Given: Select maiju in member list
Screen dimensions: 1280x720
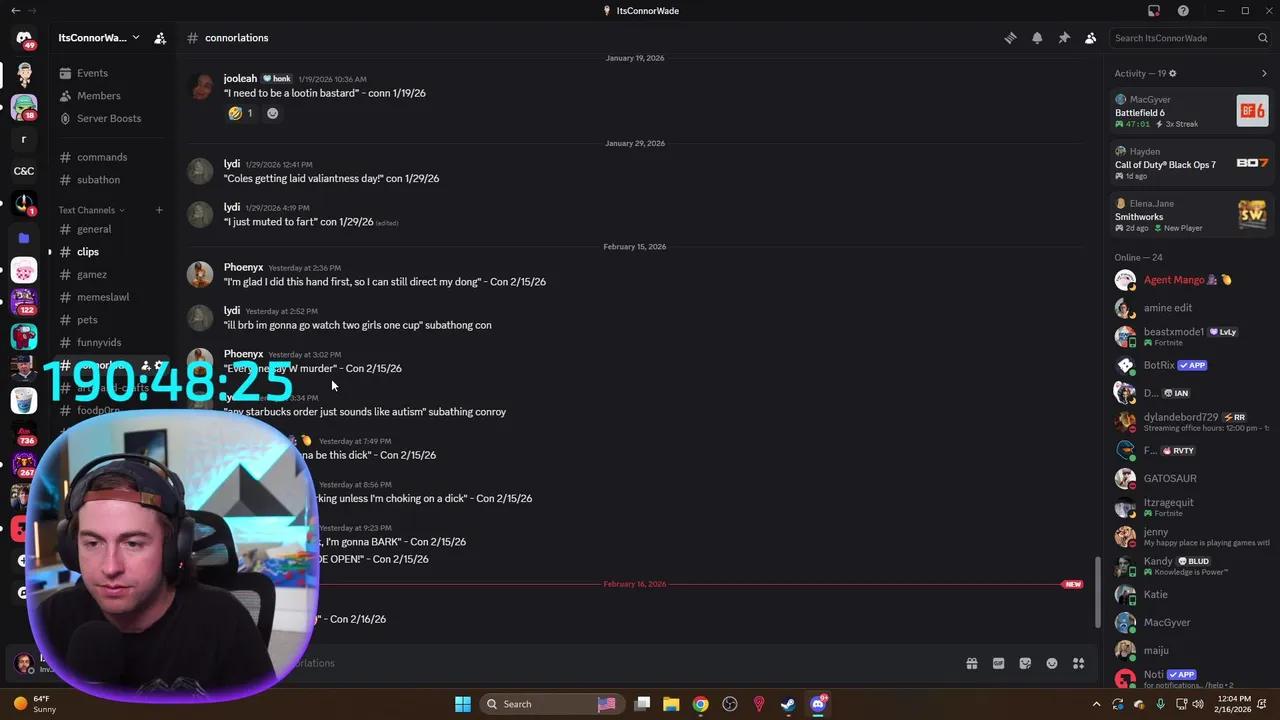Looking at the screenshot, I should [x=1191, y=650].
